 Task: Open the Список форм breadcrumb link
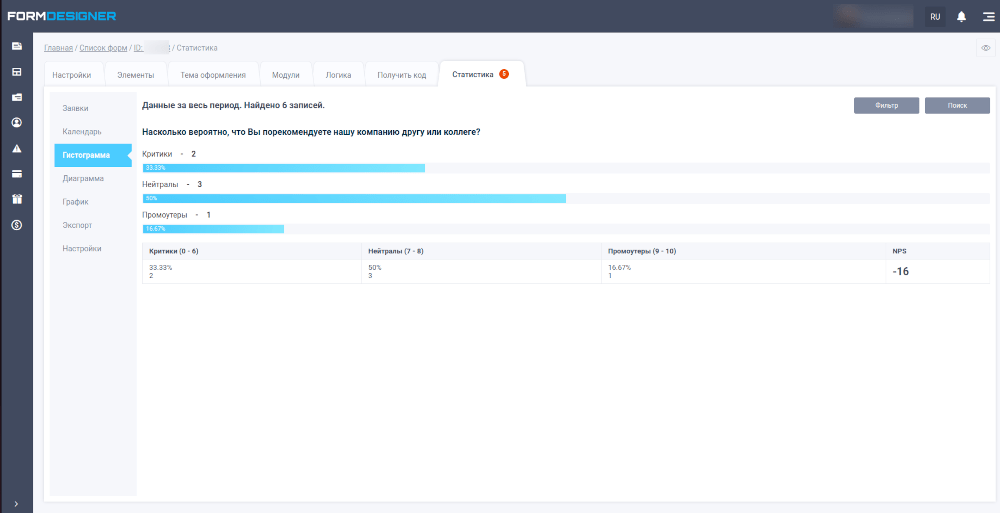tap(103, 48)
